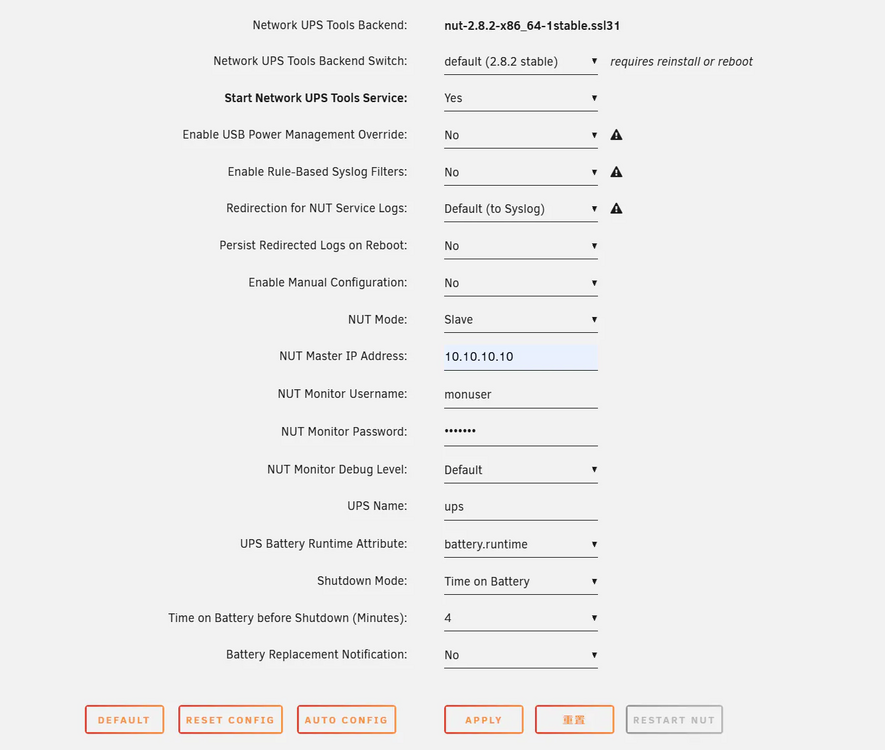Change the Persist Redirected Logs on Reboot option
The image size is (885, 750).
(x=520, y=246)
